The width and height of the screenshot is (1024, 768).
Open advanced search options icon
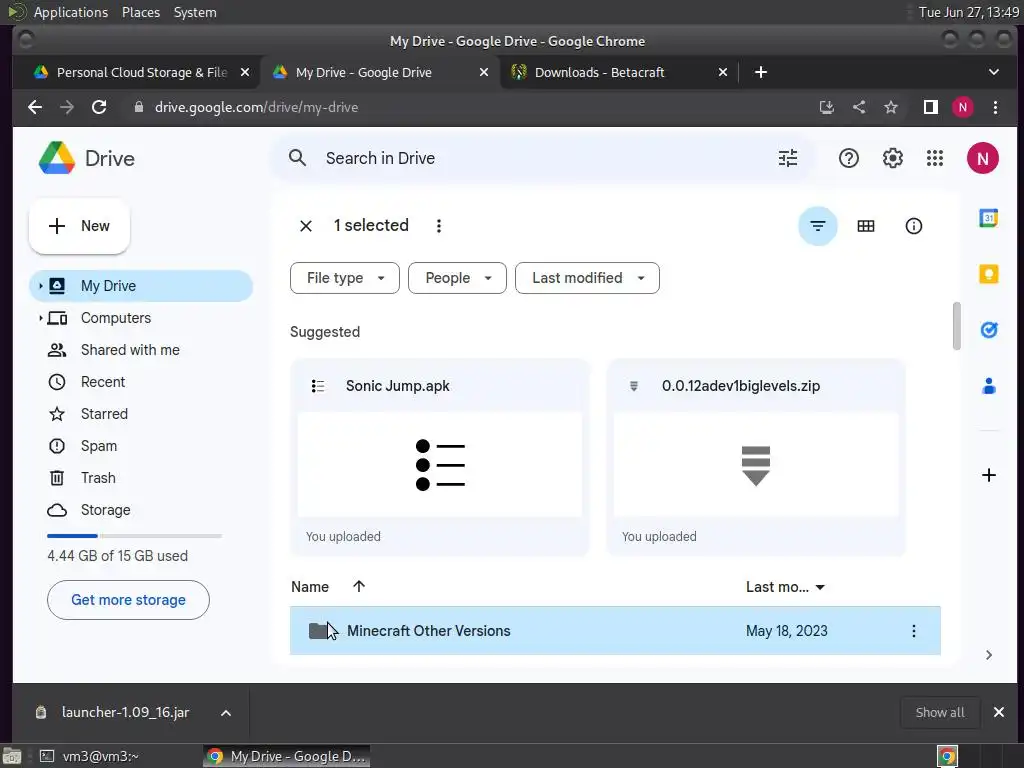pos(788,158)
